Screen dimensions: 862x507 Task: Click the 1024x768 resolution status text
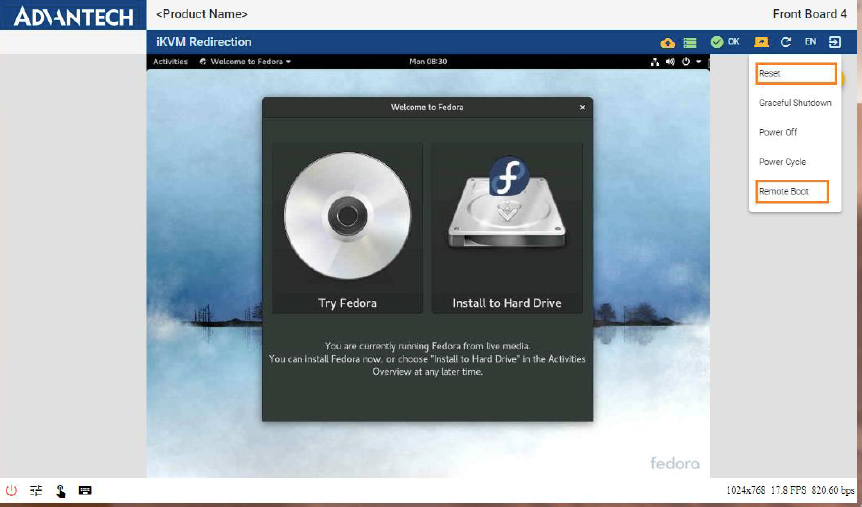click(745, 491)
